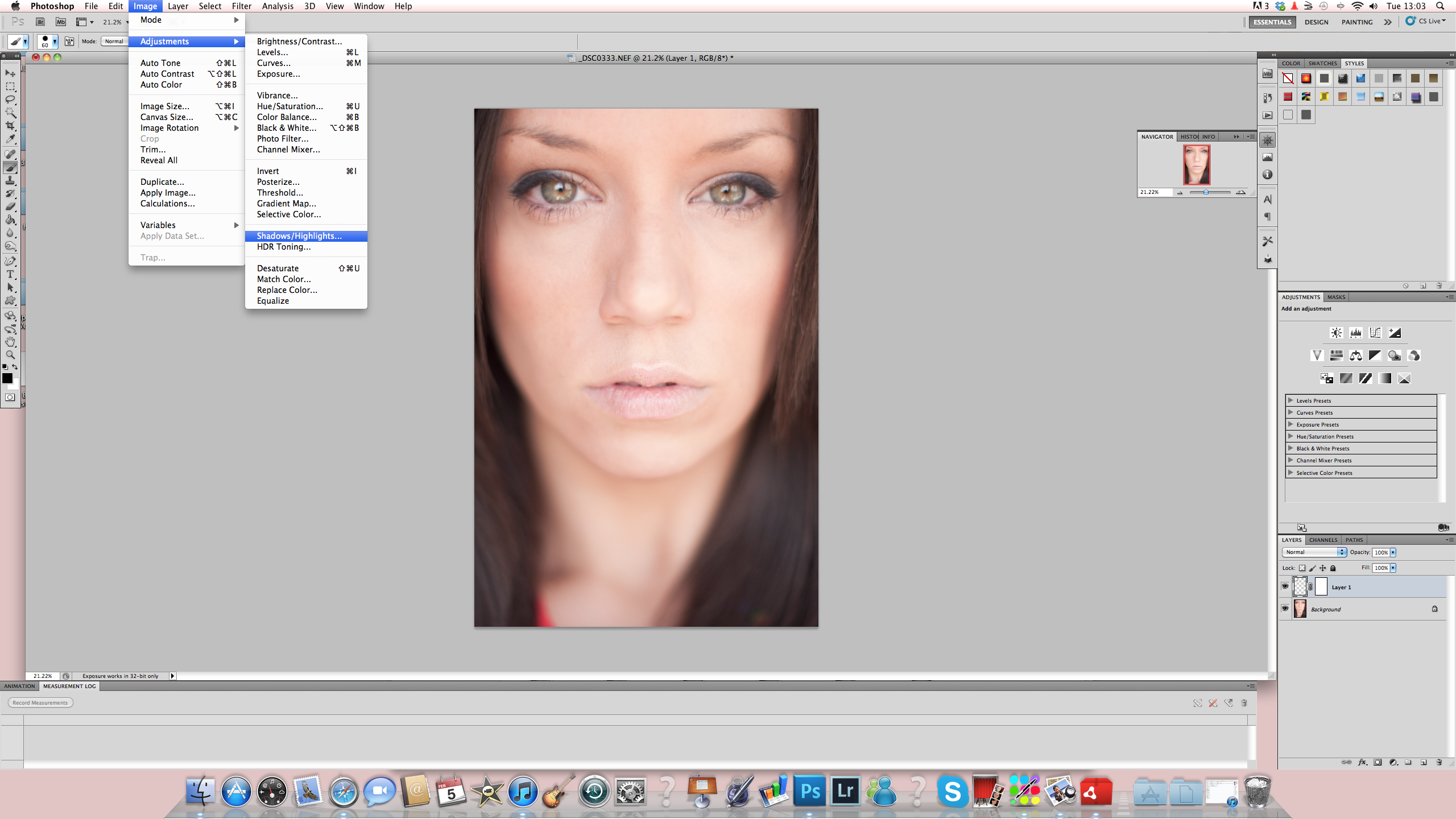1456x819 pixels.
Task: Select the Hand tool
Action: click(10, 342)
